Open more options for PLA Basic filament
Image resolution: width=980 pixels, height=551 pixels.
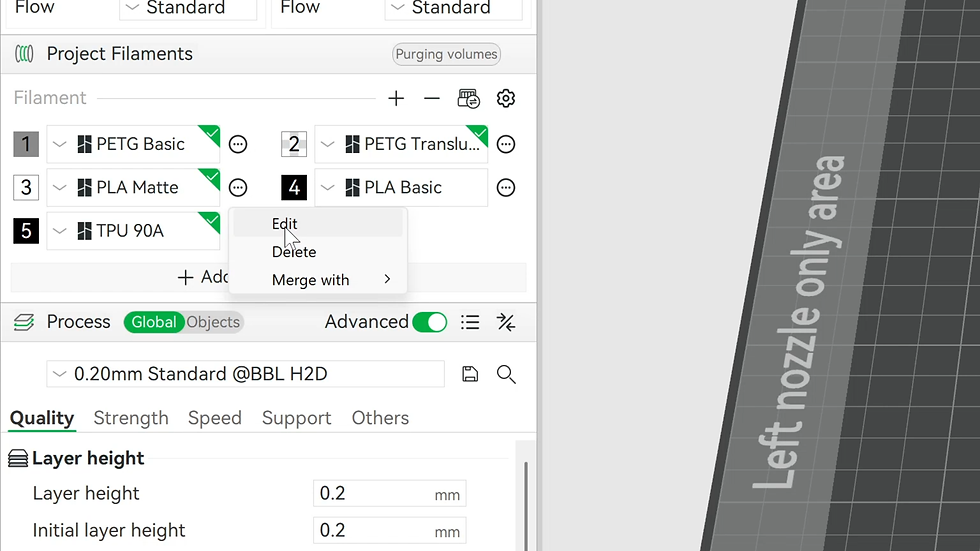click(506, 187)
